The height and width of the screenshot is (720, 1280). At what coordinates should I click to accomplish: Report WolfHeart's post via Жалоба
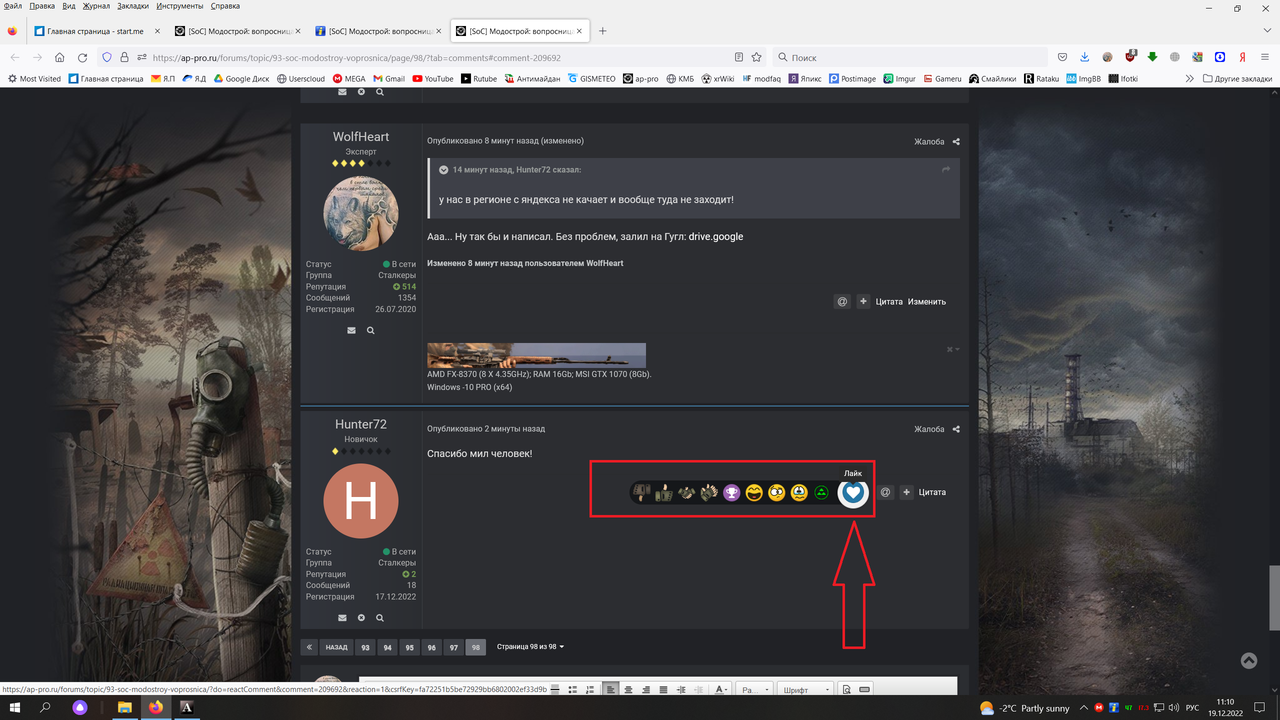(929, 142)
